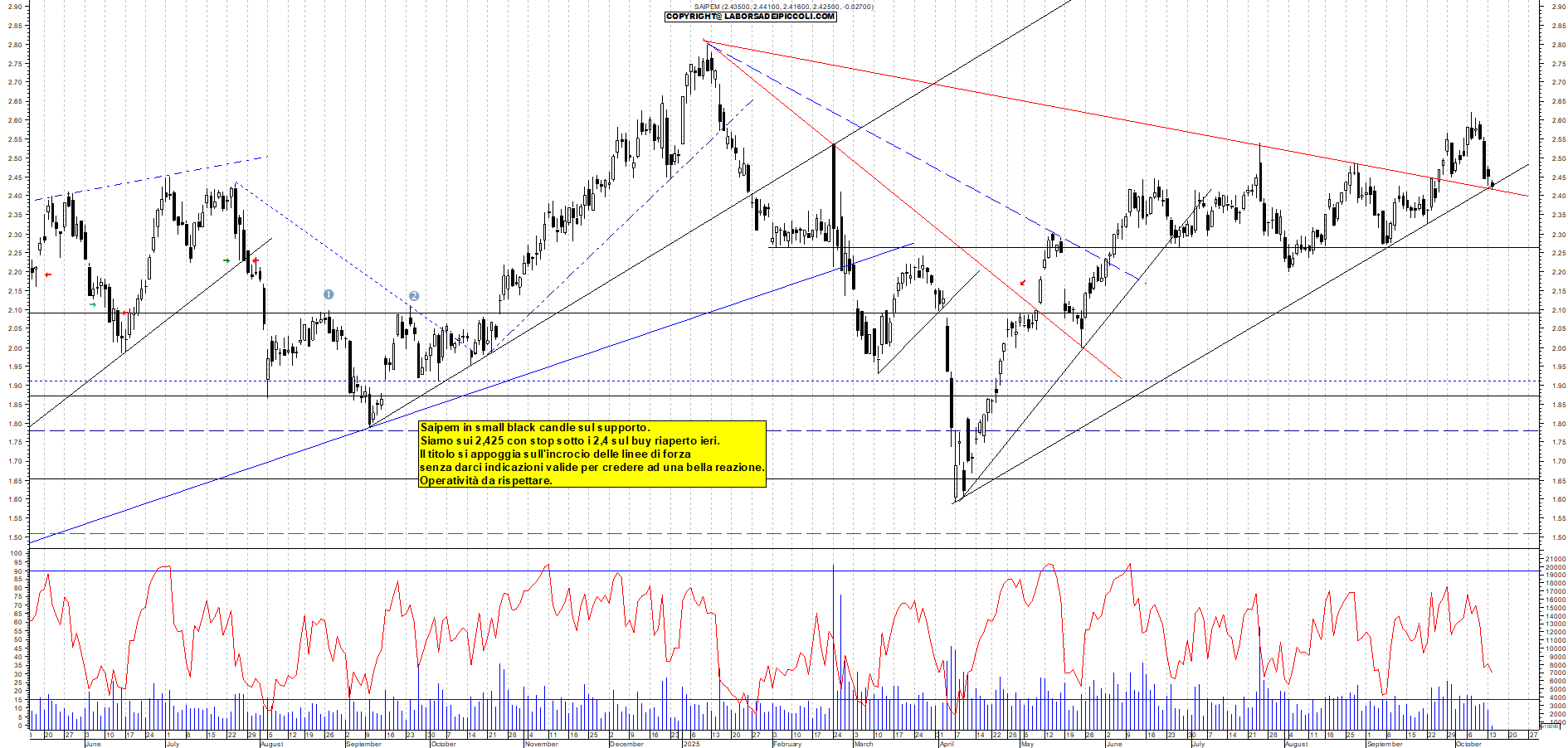Click the February label on the time axis
Image resolution: width=1568 pixels, height=748 pixels.
[786, 744]
